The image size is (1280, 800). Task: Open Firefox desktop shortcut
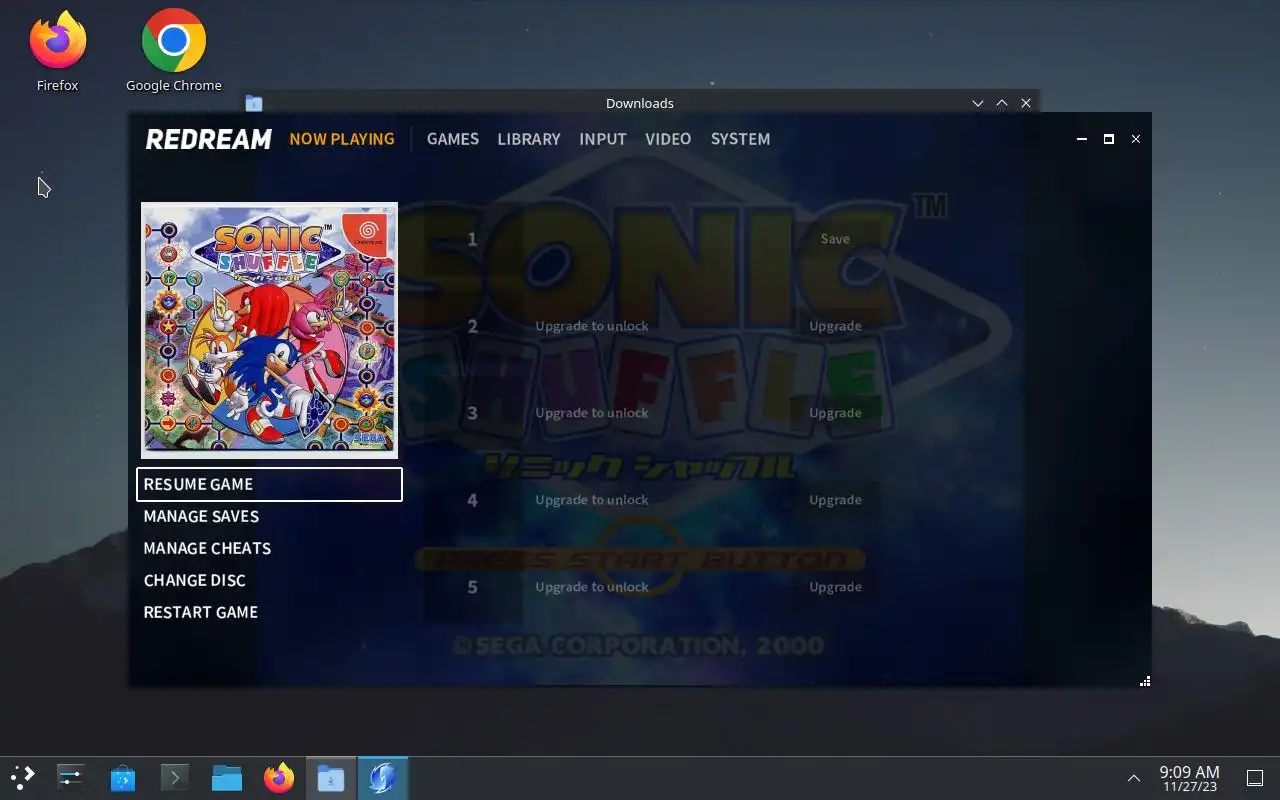pyautogui.click(x=58, y=50)
